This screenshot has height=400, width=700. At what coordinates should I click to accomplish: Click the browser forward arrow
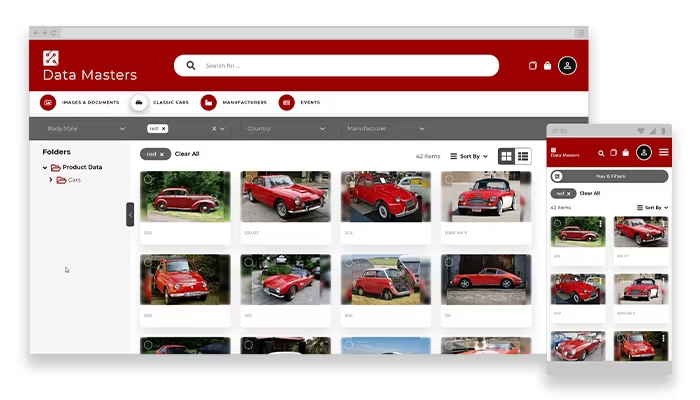(x=45, y=33)
